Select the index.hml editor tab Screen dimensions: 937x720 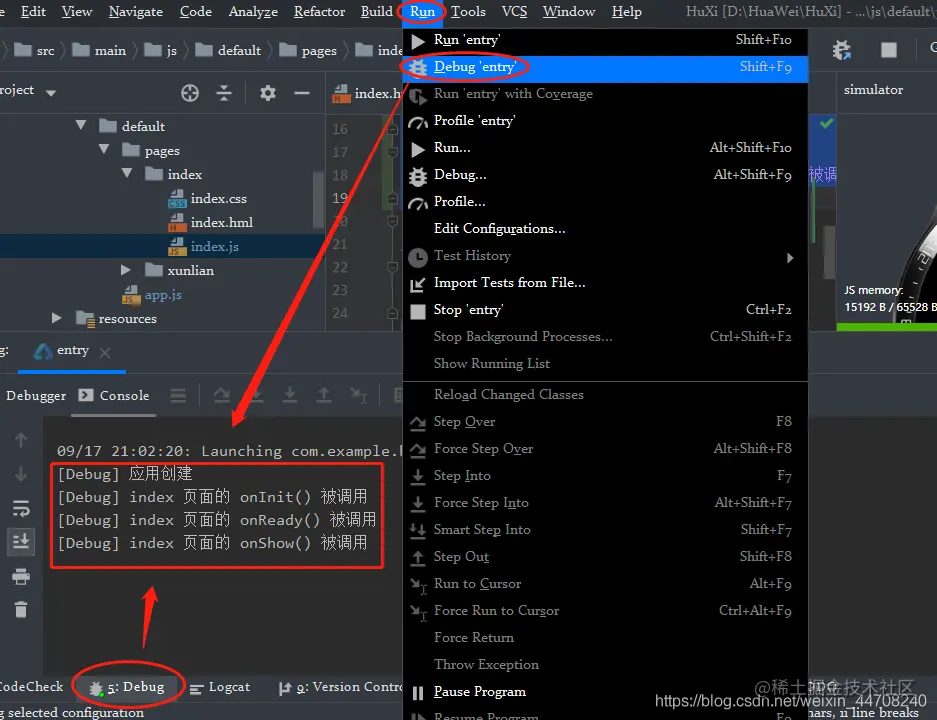pyautogui.click(x=367, y=93)
